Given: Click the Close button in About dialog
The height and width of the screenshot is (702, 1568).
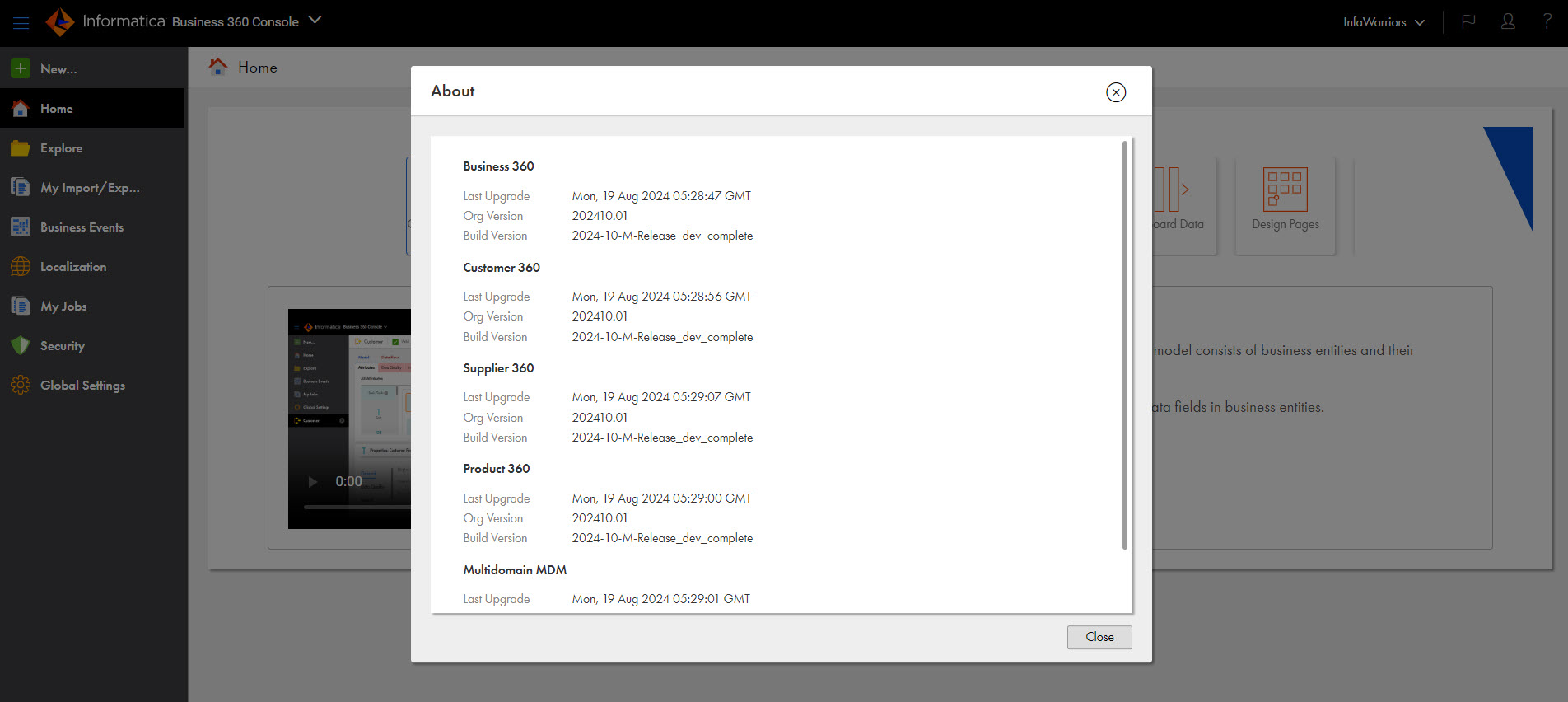Looking at the screenshot, I should [1099, 637].
